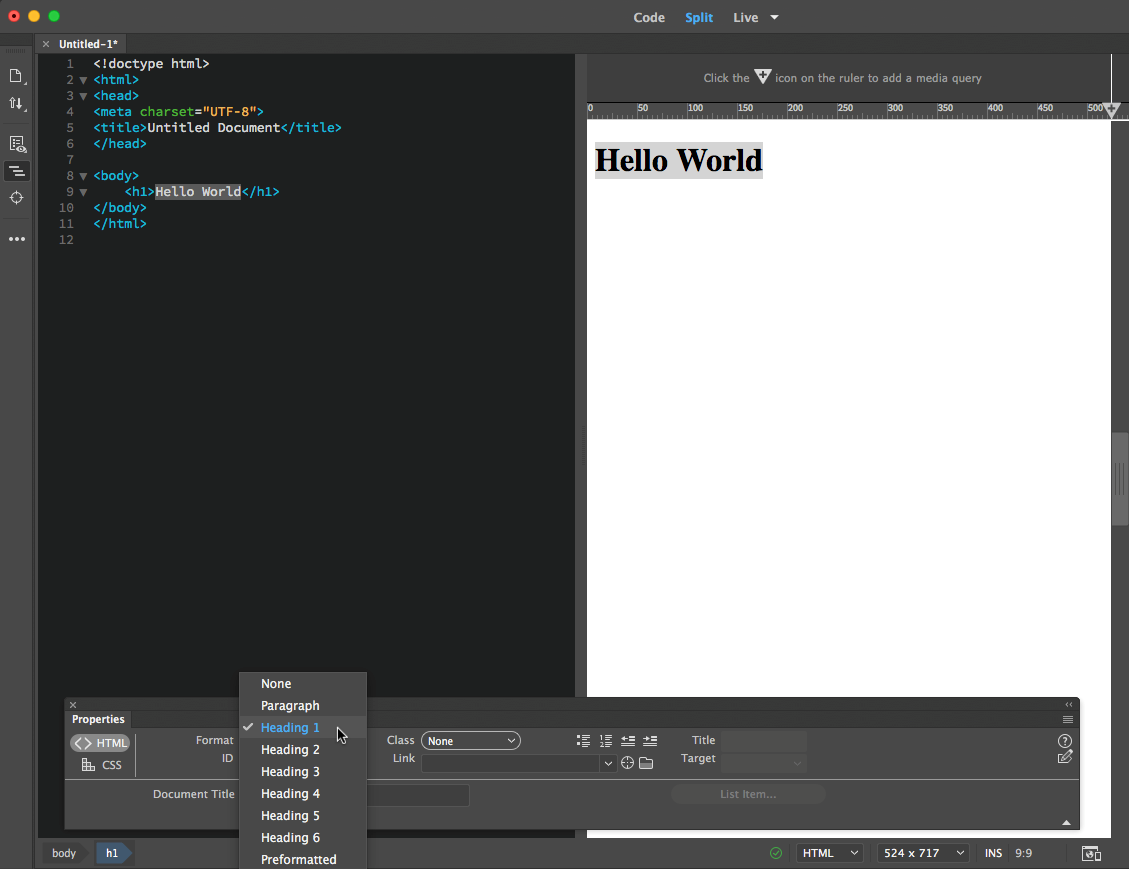1129x869 pixels.
Task: Open the Open Documents toolbar icon
Action: pyautogui.click(x=16, y=76)
